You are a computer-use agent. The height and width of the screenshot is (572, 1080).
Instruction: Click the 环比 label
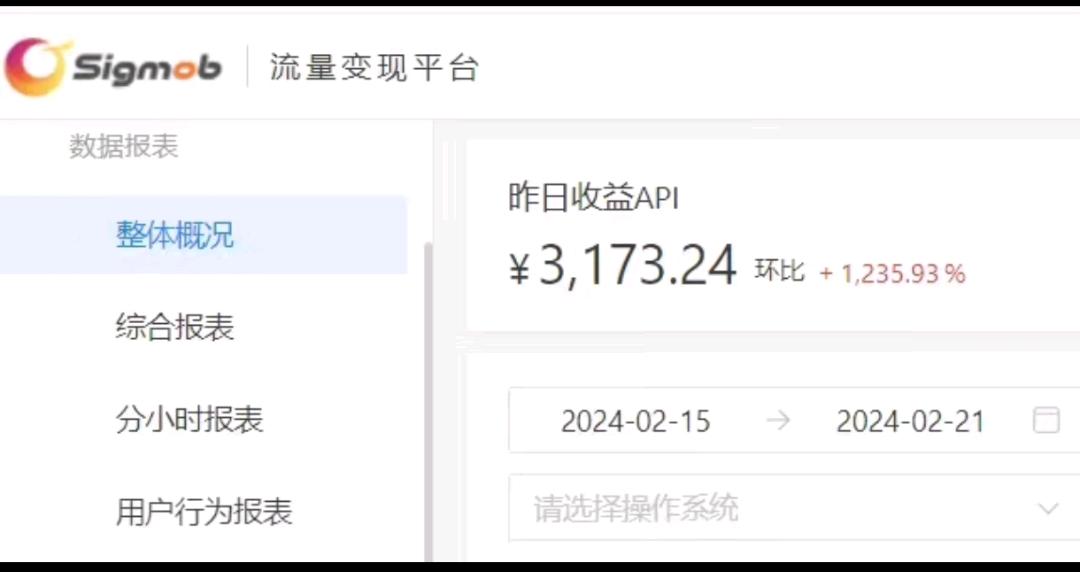tap(780, 270)
